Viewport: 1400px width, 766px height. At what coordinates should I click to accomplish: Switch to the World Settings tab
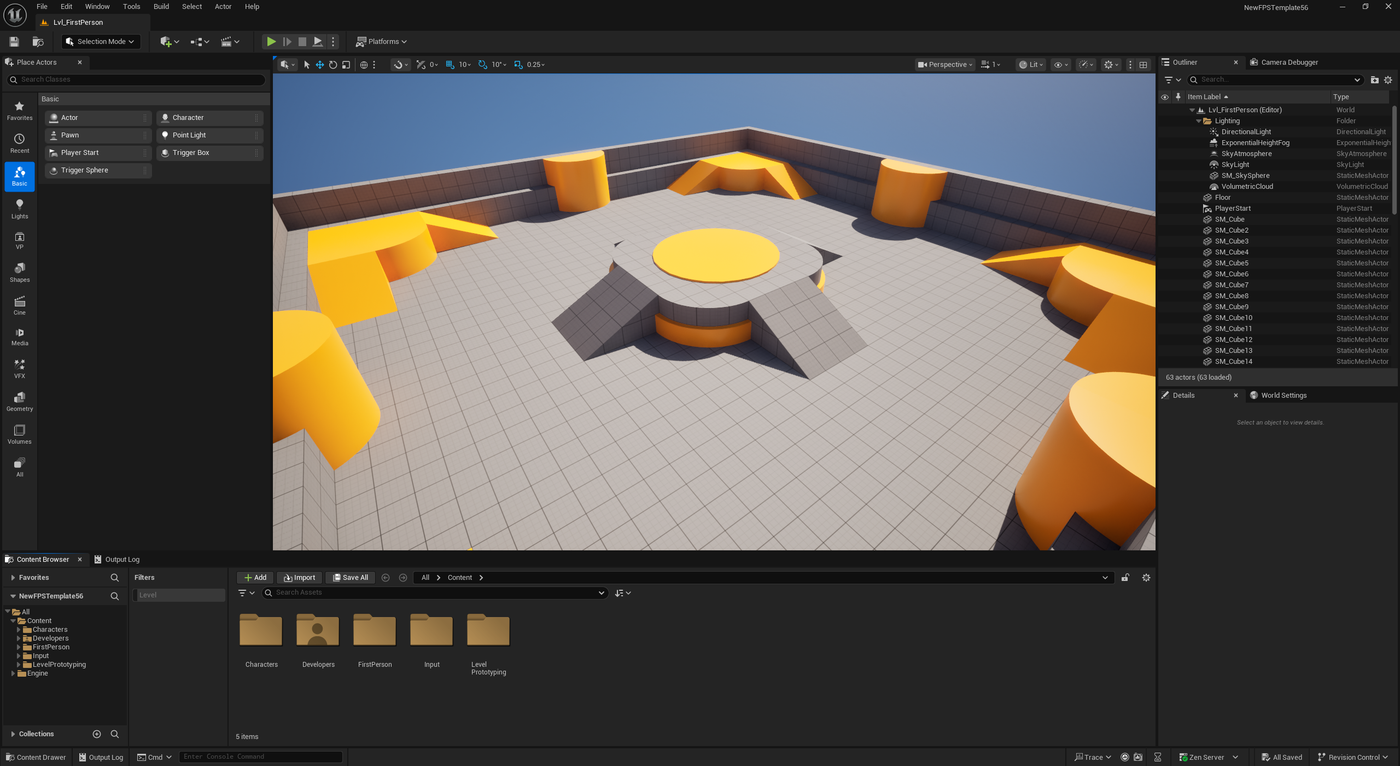click(1284, 395)
